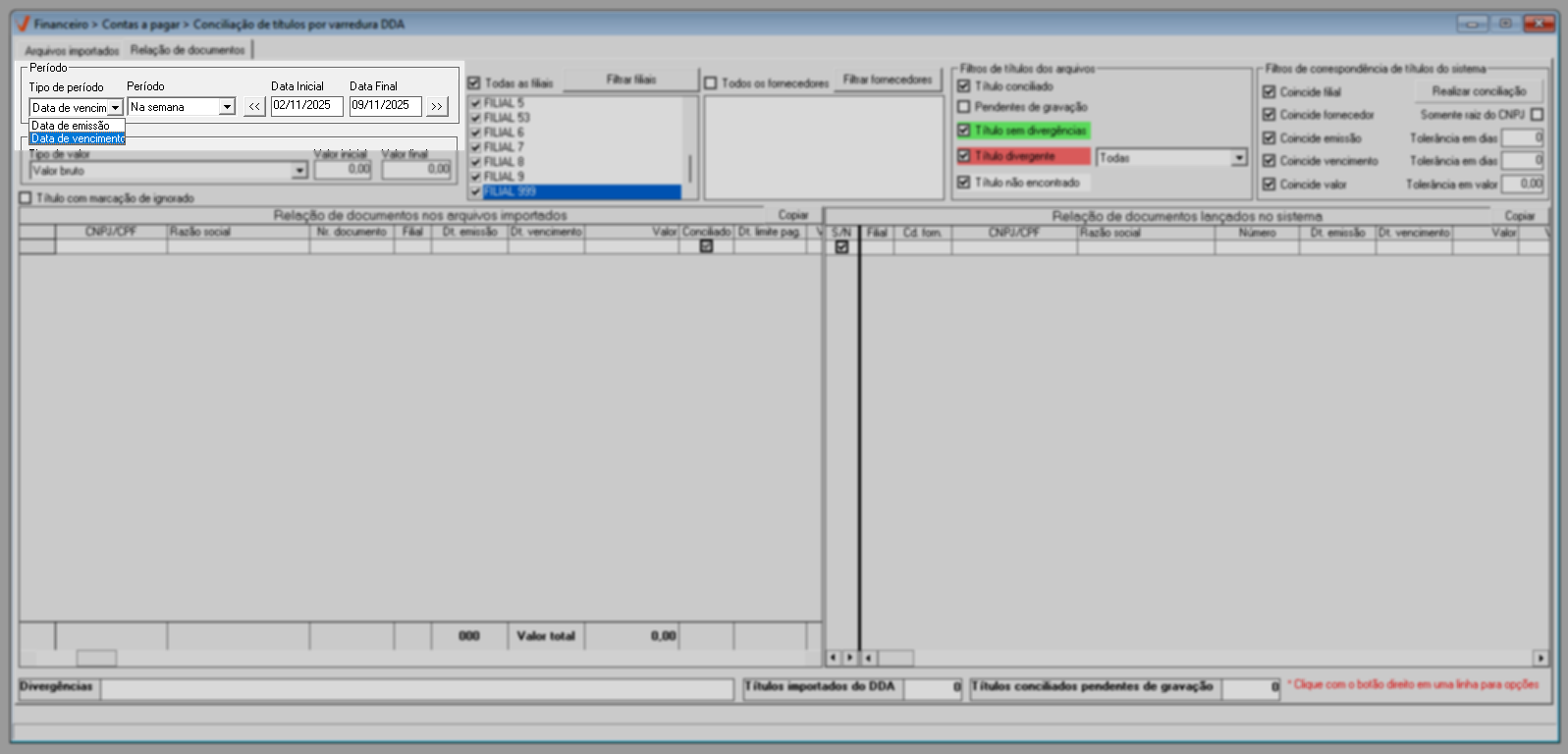Image resolution: width=1568 pixels, height=754 pixels.
Task: Toggle the Coincide fornecedor checkbox
Action: [x=1270, y=115]
